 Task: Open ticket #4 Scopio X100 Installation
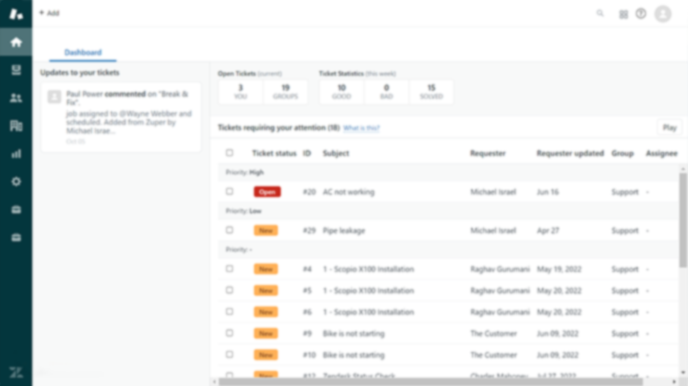tap(368, 269)
